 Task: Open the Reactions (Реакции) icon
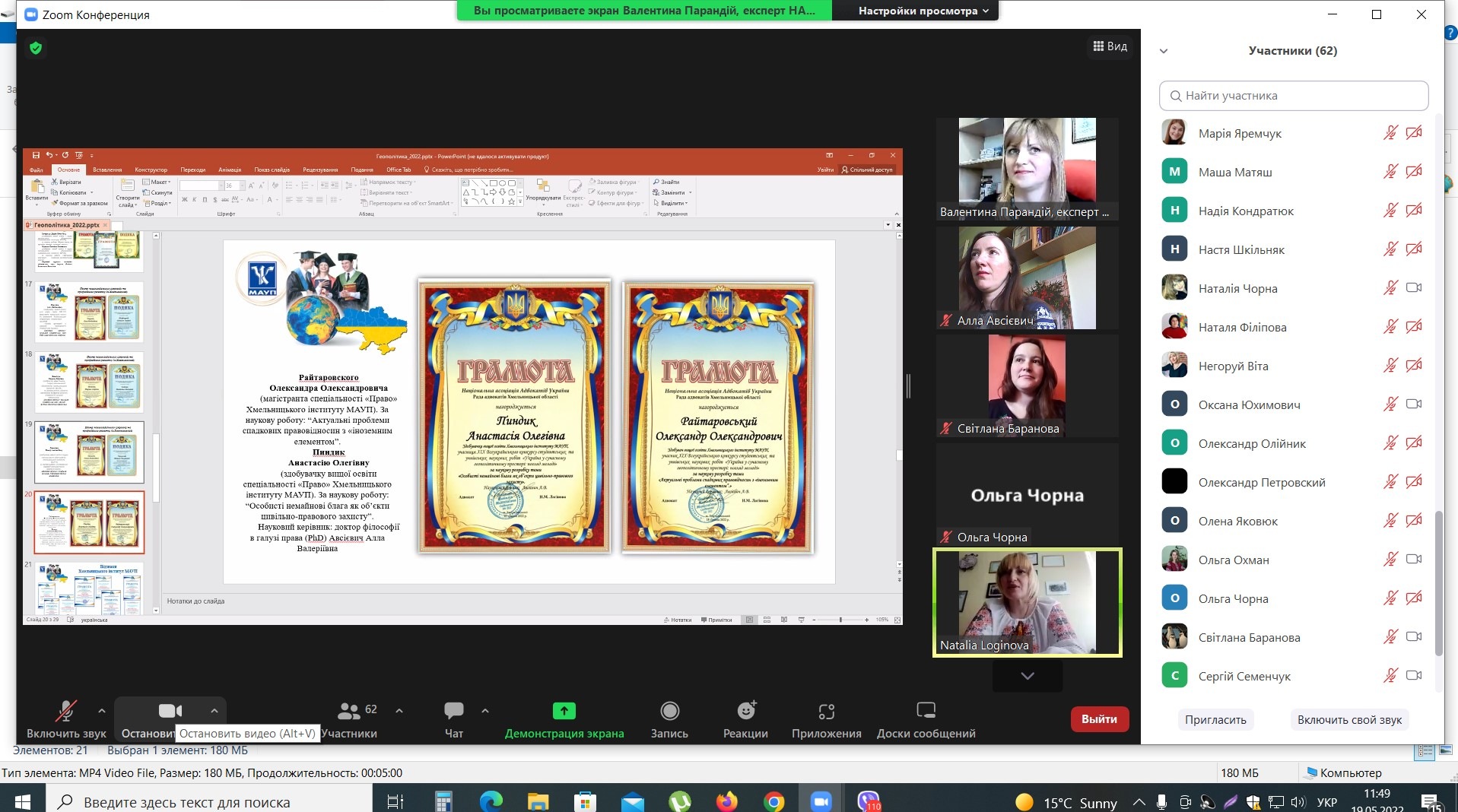(745, 711)
